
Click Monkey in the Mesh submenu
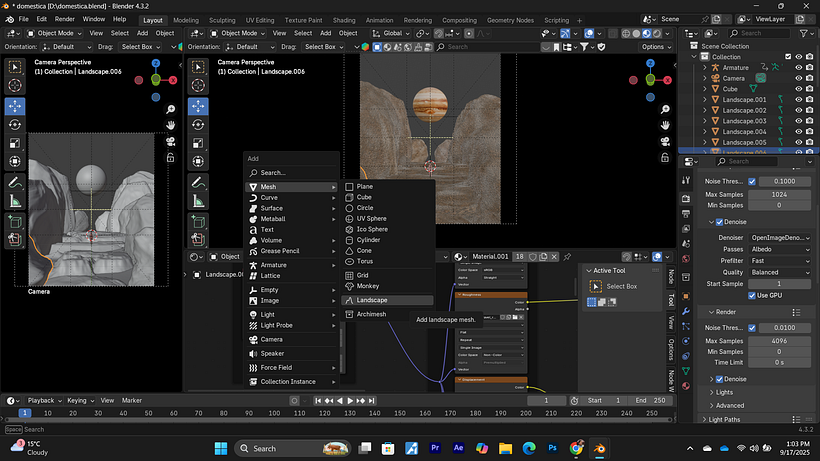point(368,286)
